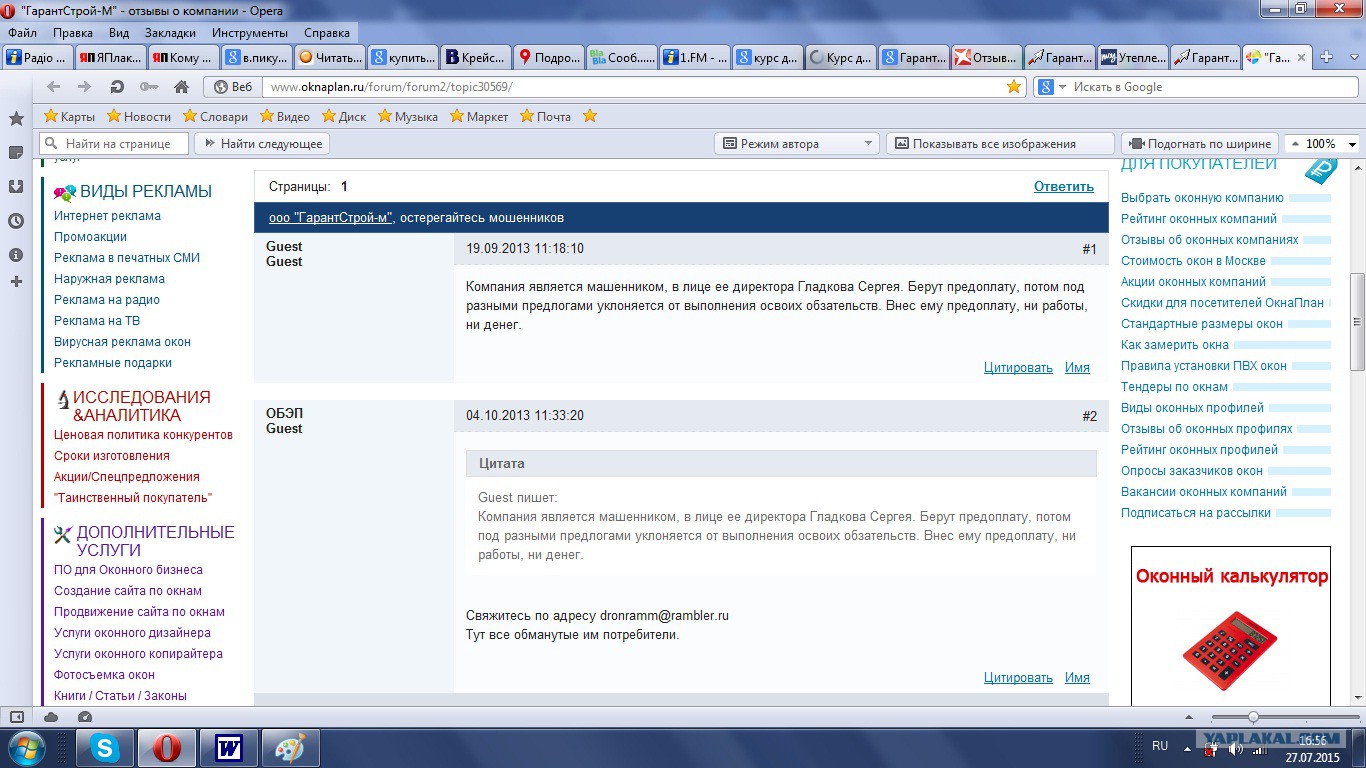Open the Закладки menu
Screen dimensions: 1366x768
tap(170, 33)
